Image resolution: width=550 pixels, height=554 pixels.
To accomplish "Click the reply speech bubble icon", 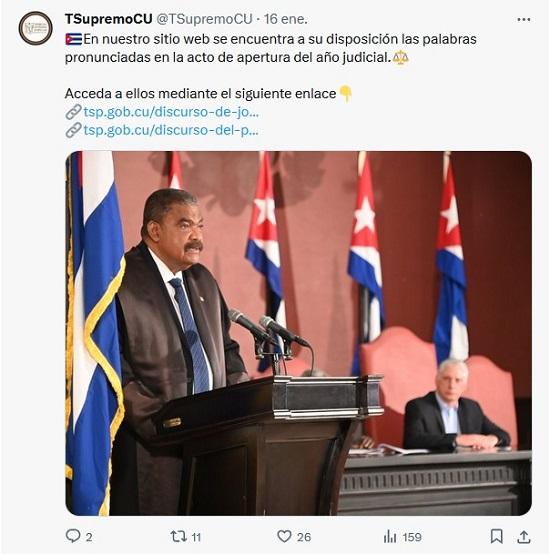I will 73,536.
